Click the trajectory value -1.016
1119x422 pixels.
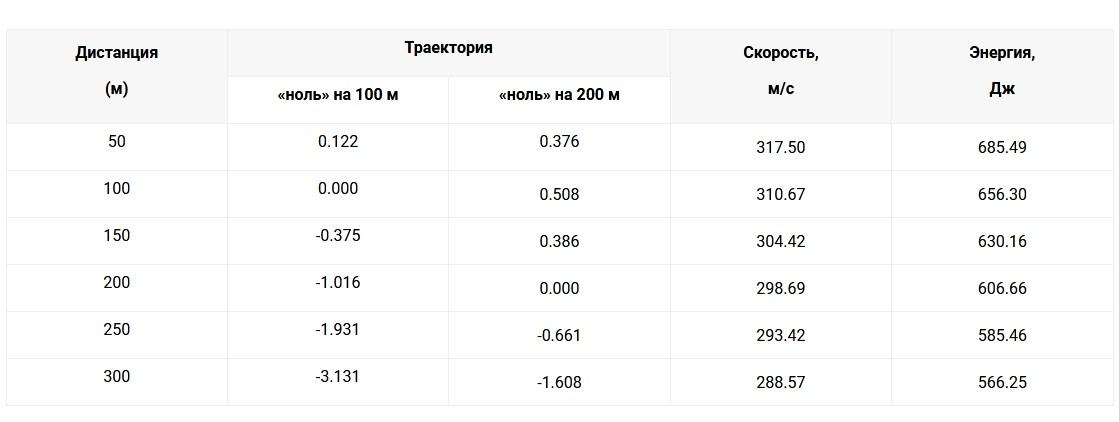pyautogui.click(x=338, y=283)
